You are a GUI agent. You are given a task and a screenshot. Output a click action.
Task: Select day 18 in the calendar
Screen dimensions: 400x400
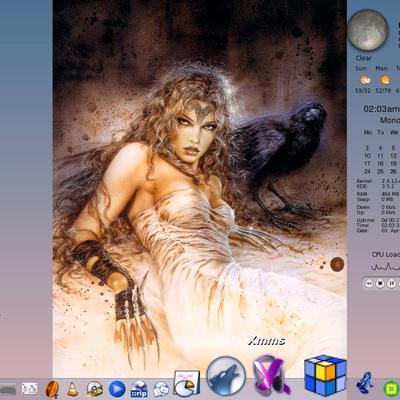coord(380,164)
